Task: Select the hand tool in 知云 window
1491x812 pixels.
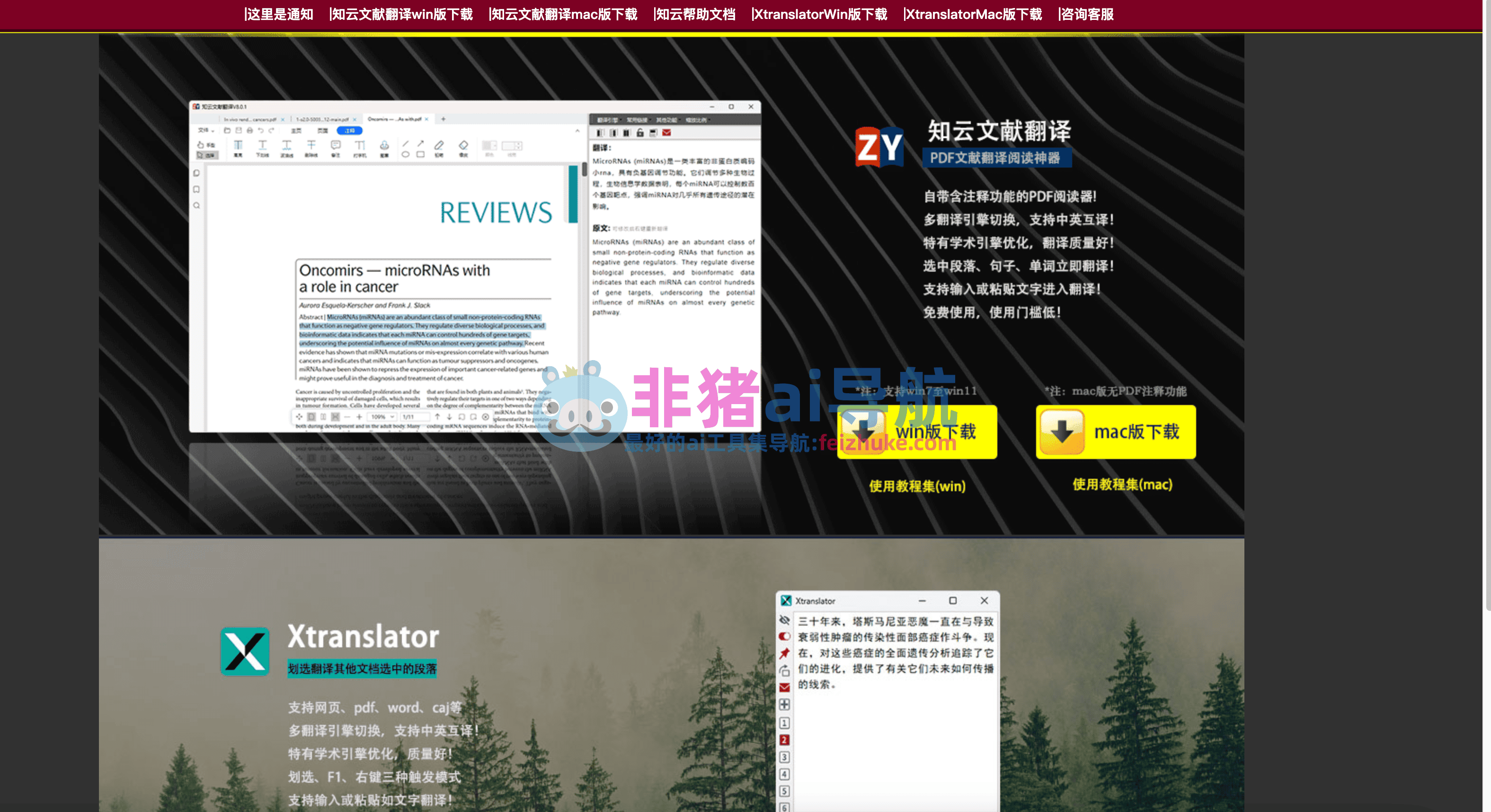Action: (206, 145)
